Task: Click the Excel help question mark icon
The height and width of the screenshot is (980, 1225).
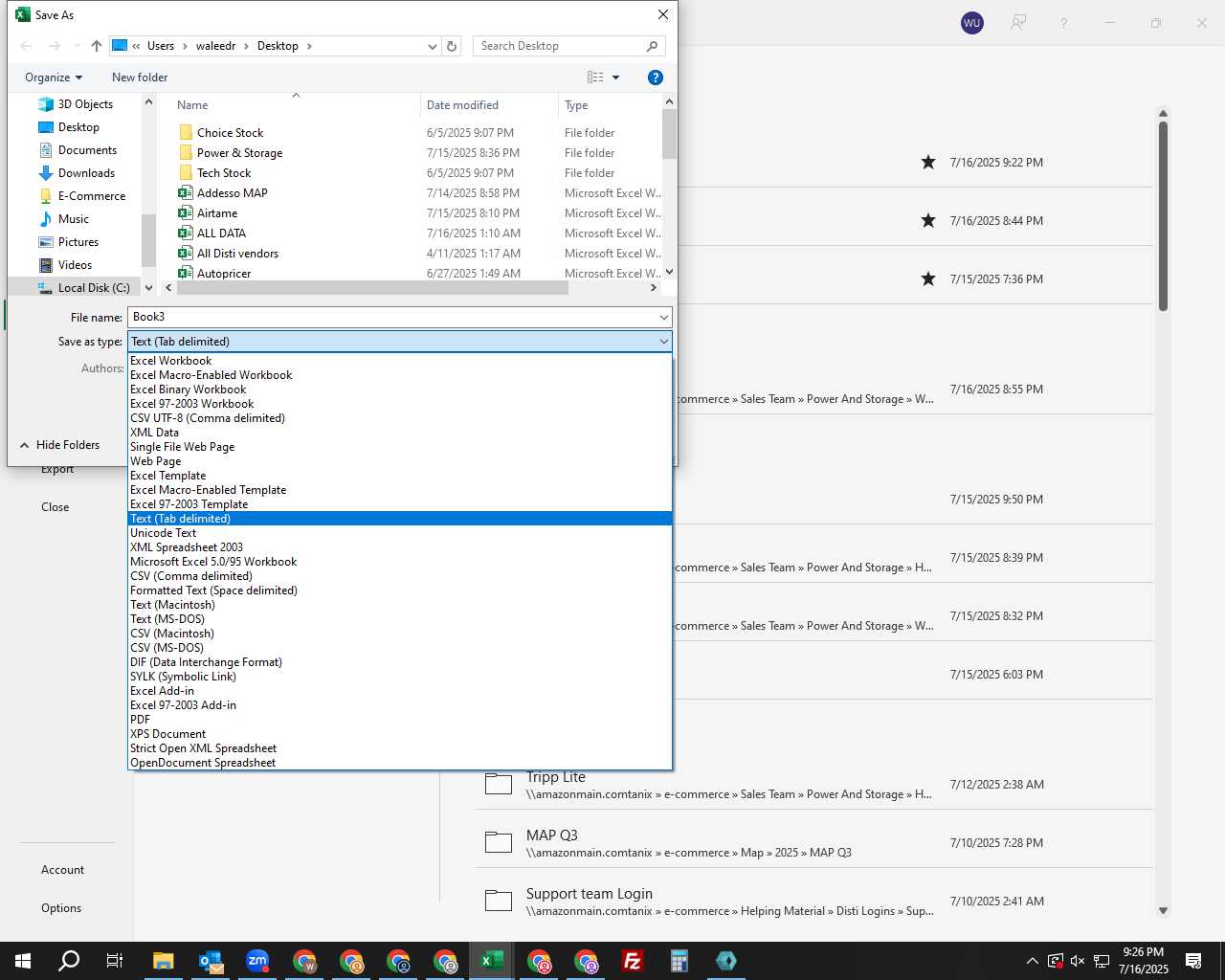Action: [1063, 23]
